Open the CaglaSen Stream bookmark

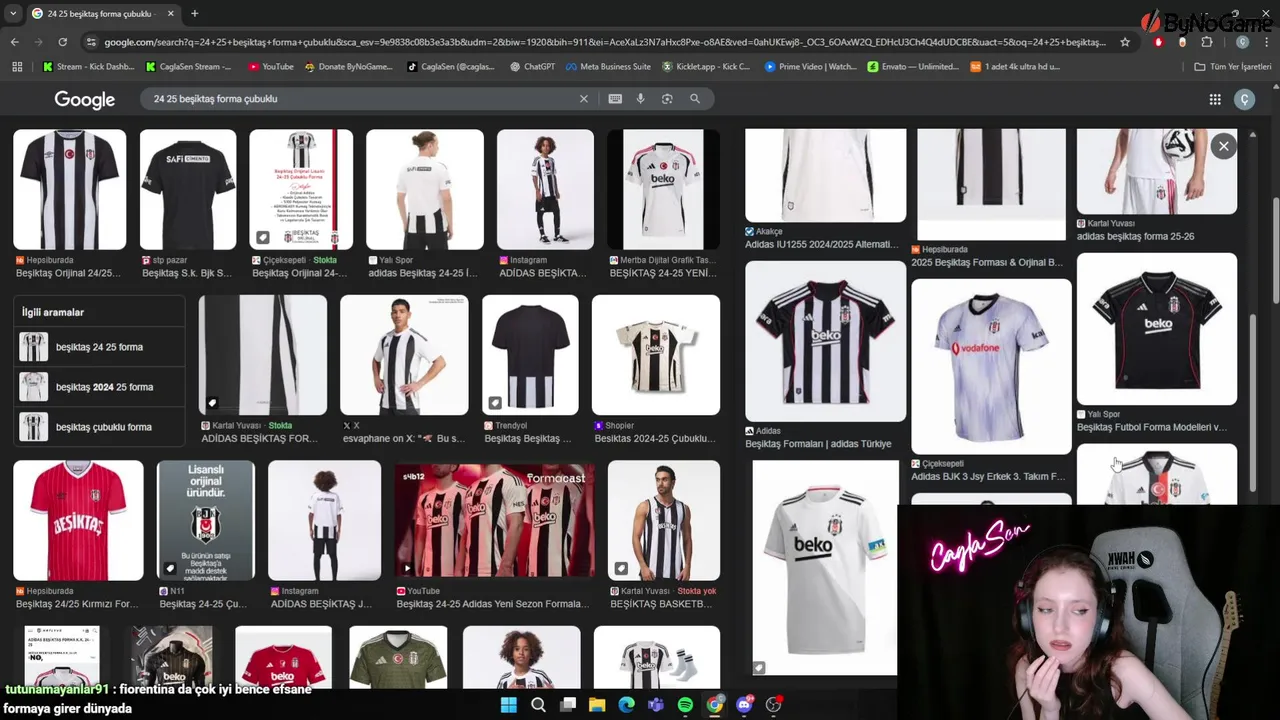pos(189,67)
